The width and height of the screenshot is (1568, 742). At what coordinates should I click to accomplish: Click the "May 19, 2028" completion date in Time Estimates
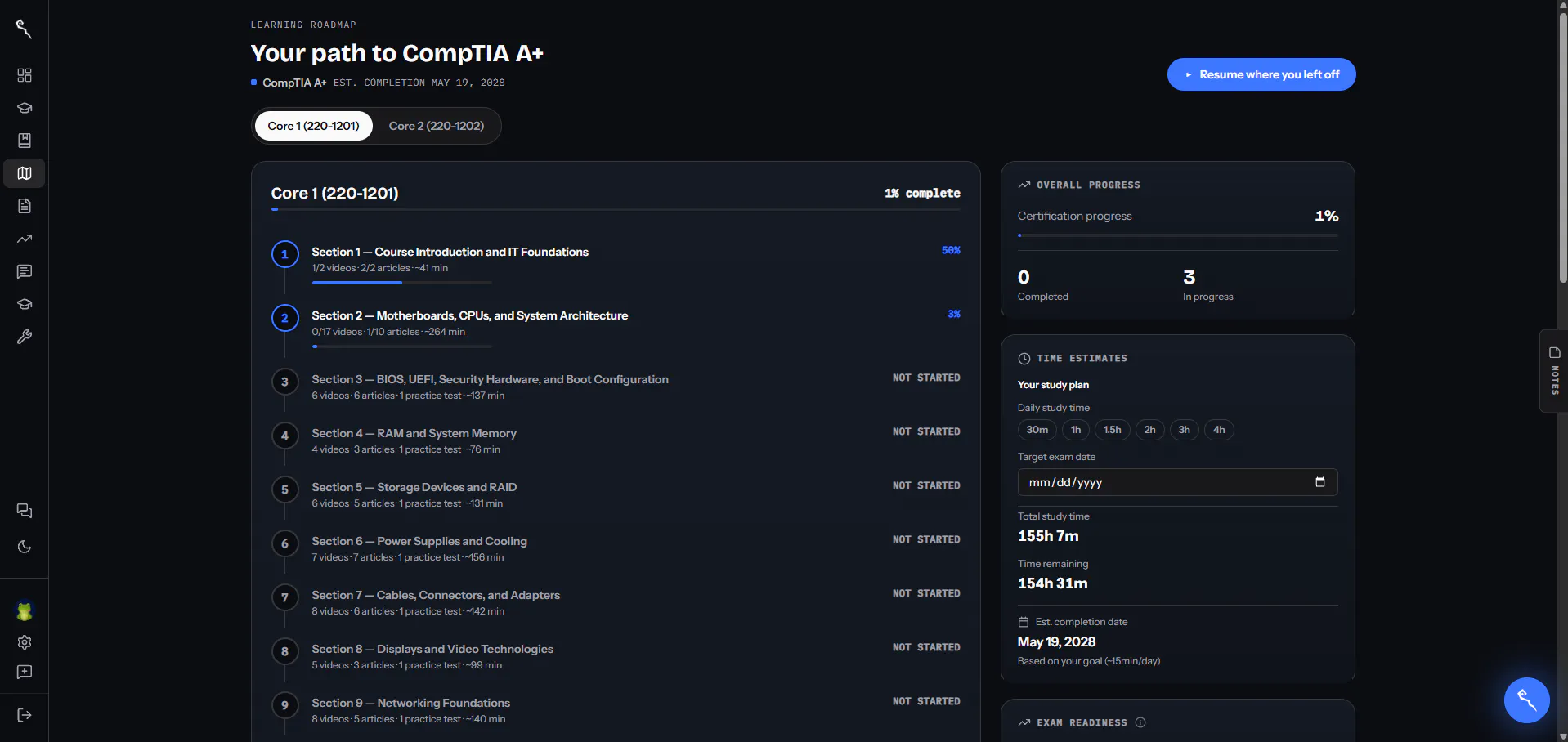coord(1056,641)
